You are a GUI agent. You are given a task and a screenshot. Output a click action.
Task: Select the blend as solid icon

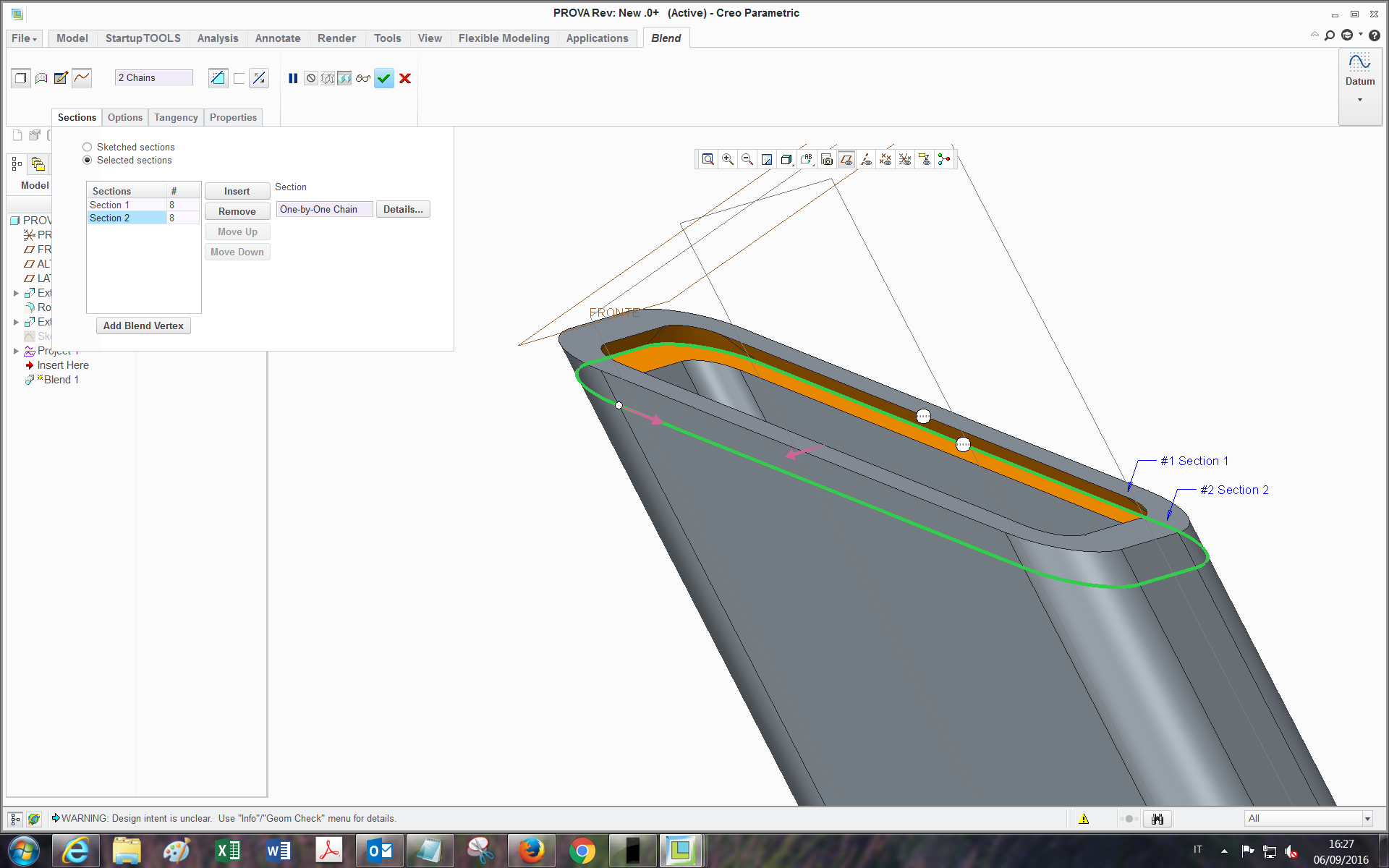(x=20, y=78)
